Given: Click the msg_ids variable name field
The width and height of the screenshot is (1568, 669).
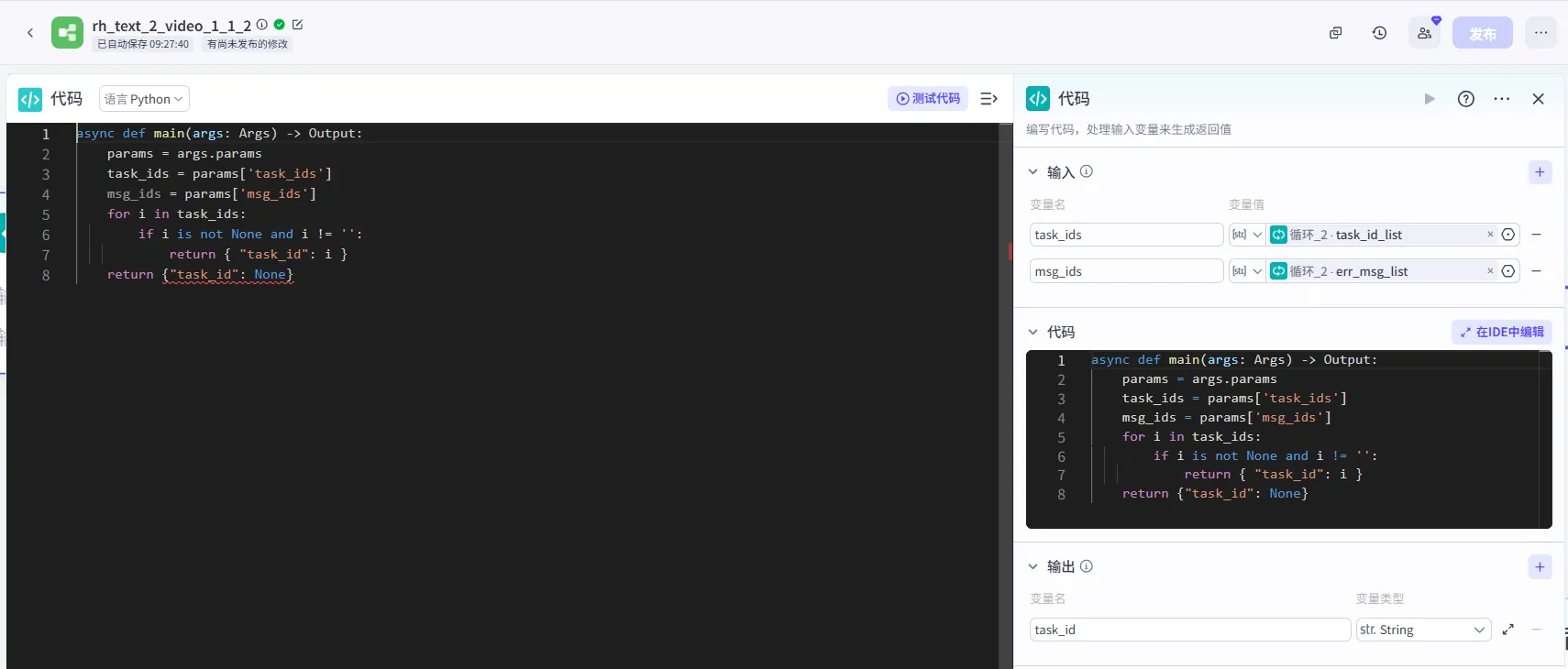Looking at the screenshot, I should 1126,271.
